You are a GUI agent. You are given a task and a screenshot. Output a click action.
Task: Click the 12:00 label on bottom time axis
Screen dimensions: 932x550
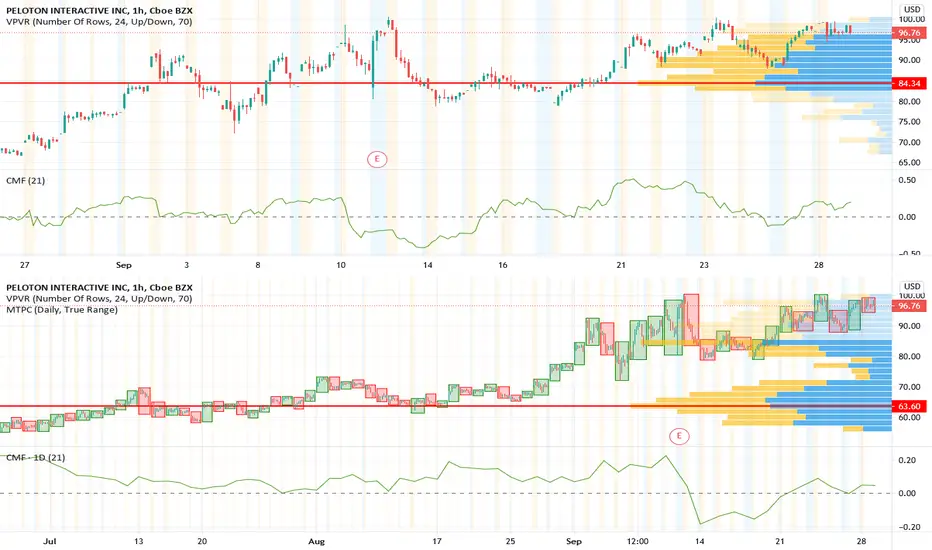pos(637,541)
